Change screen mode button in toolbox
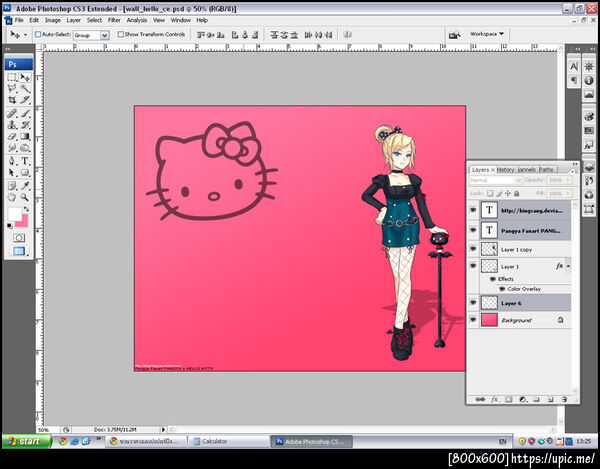This screenshot has width=600, height=469. tap(19, 251)
